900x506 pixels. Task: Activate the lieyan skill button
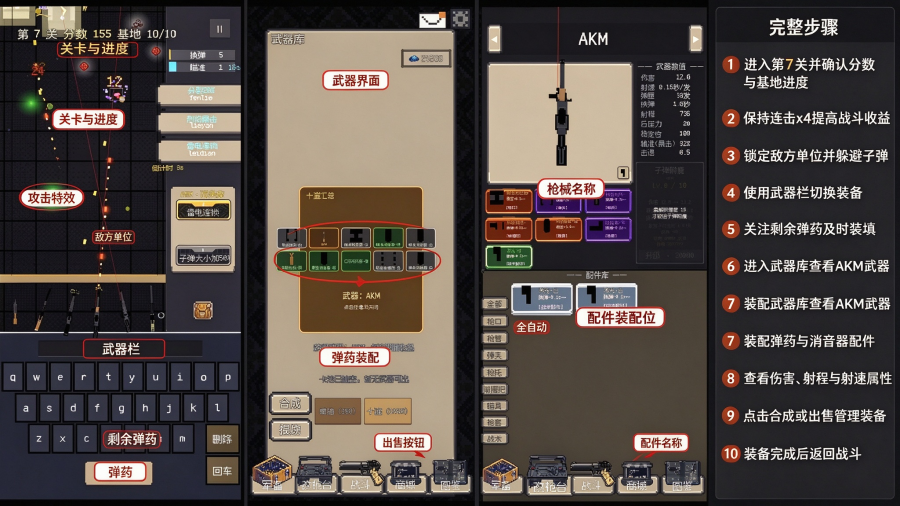pyautogui.click(x=200, y=122)
